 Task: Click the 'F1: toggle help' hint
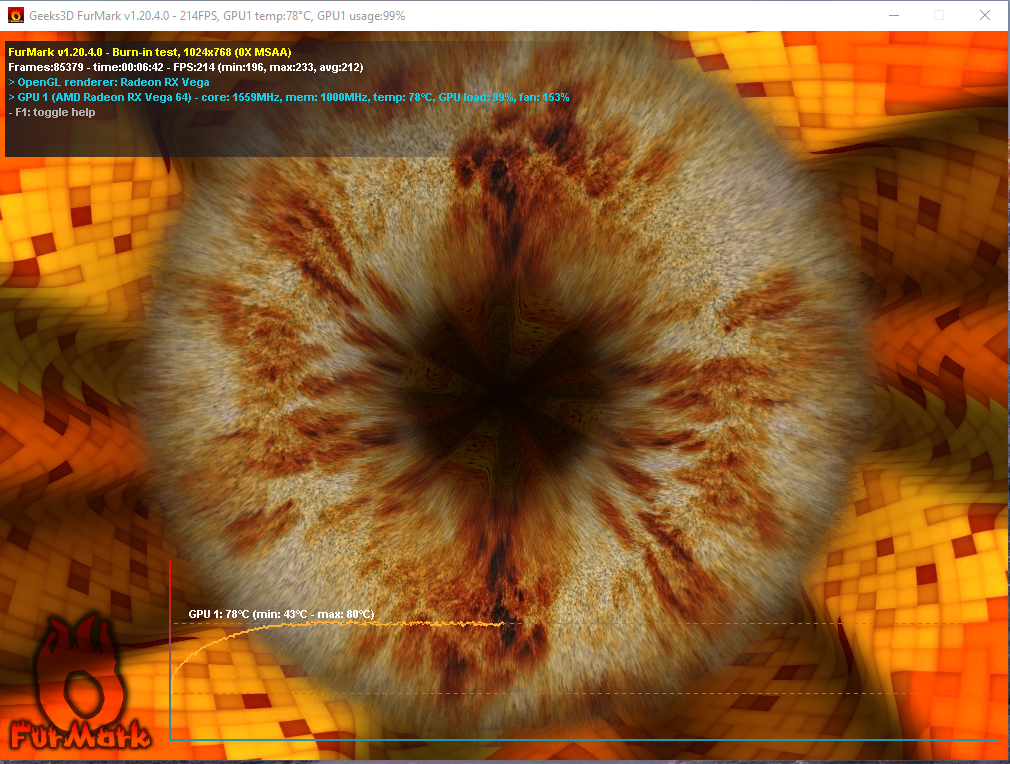[x=52, y=112]
